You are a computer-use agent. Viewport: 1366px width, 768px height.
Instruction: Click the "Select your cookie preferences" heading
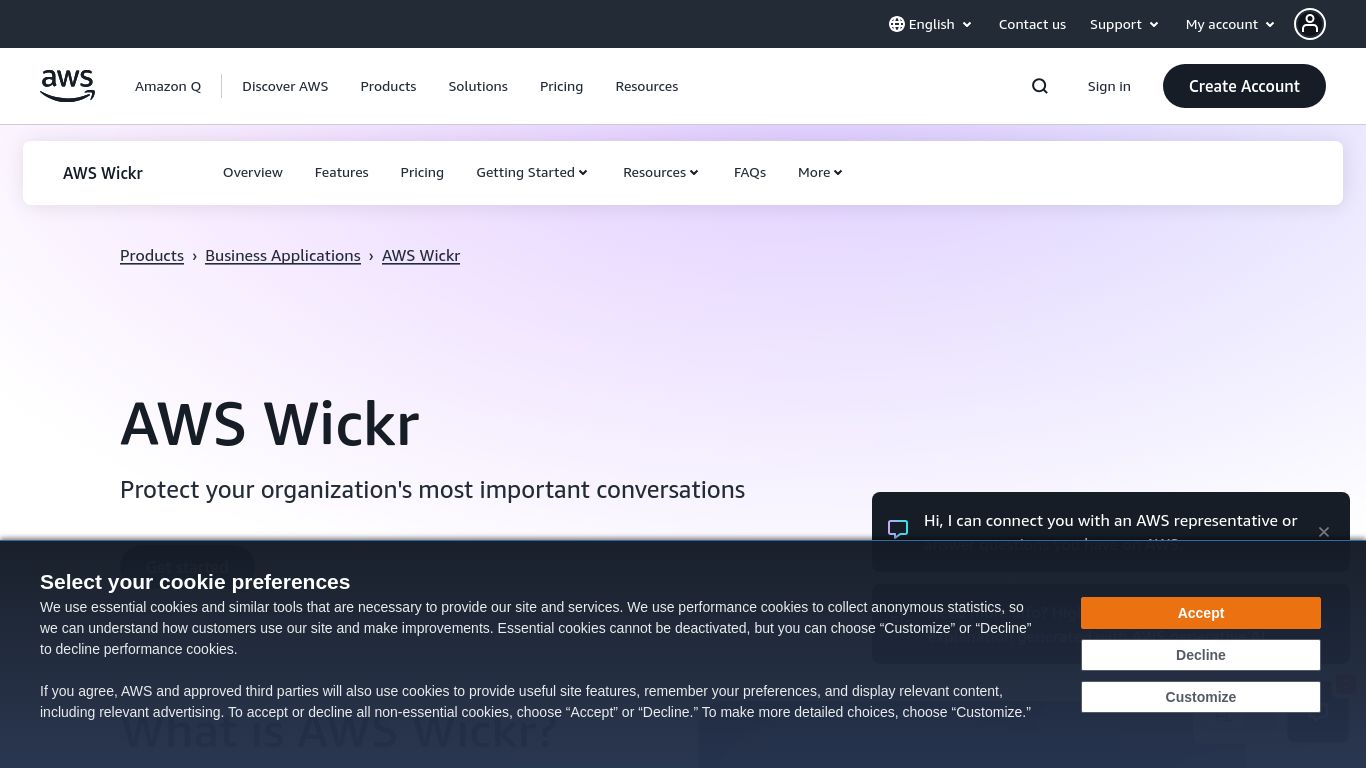pyautogui.click(x=195, y=582)
